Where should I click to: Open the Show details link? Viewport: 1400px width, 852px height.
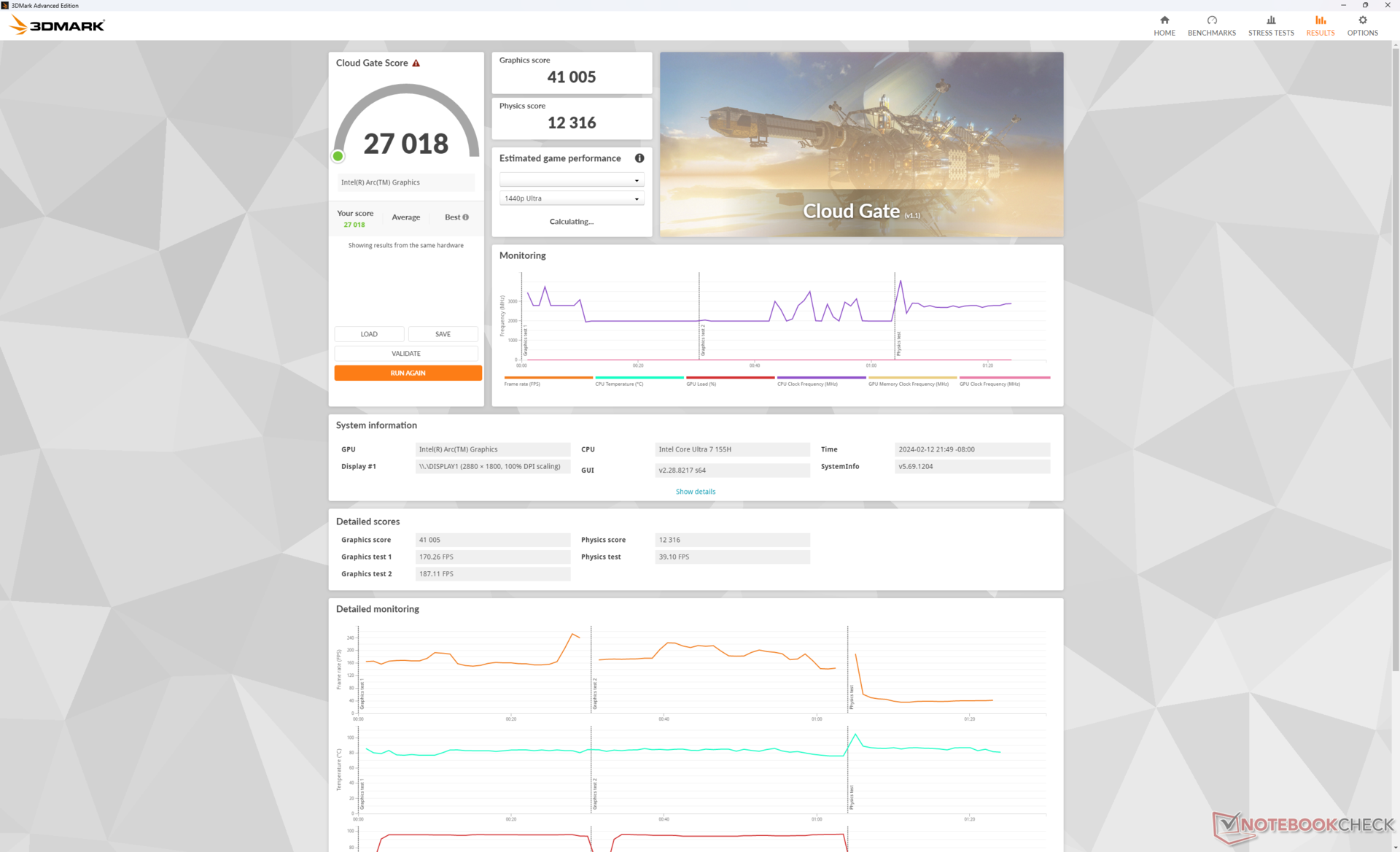[x=696, y=492]
